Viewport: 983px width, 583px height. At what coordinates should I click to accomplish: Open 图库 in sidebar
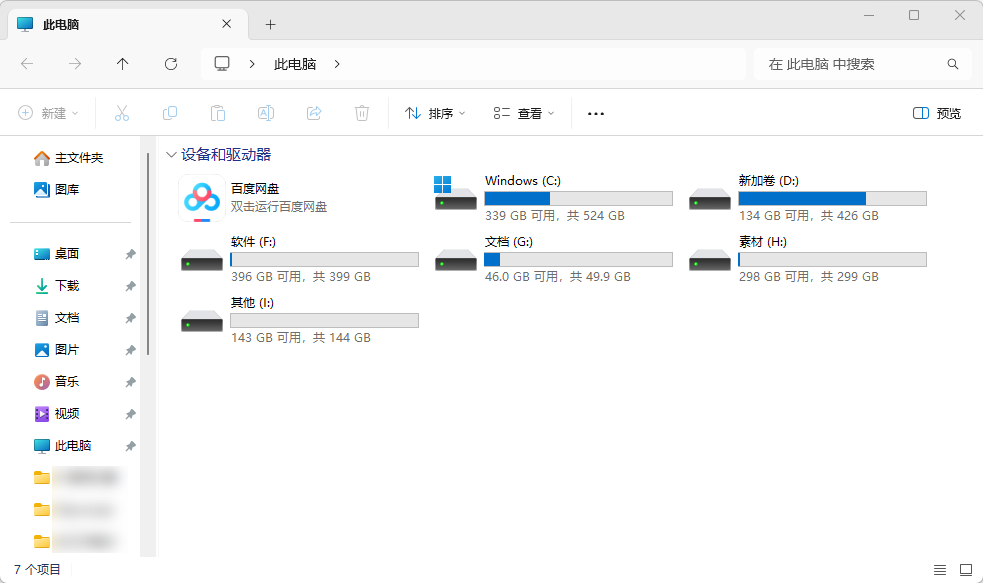point(56,189)
